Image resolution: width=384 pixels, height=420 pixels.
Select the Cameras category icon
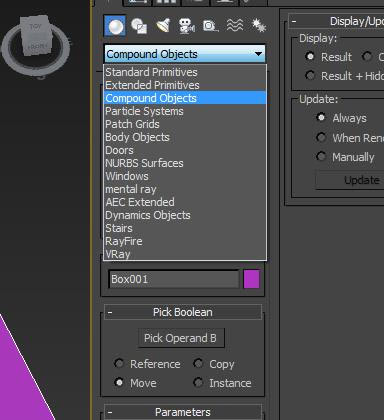click(x=187, y=26)
